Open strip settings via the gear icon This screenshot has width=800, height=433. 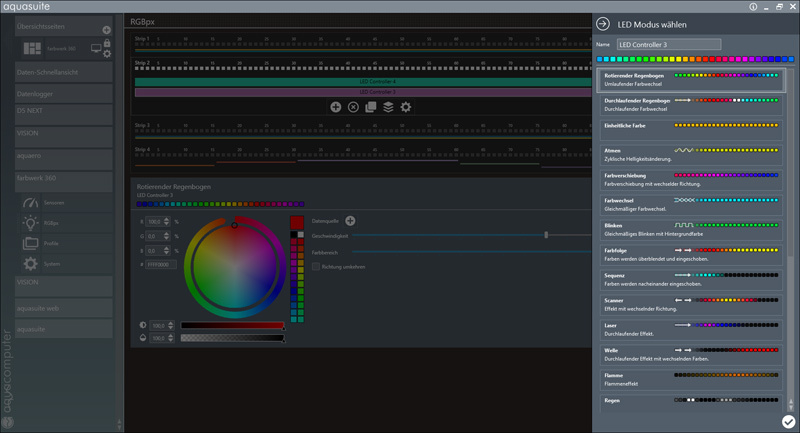(x=405, y=107)
